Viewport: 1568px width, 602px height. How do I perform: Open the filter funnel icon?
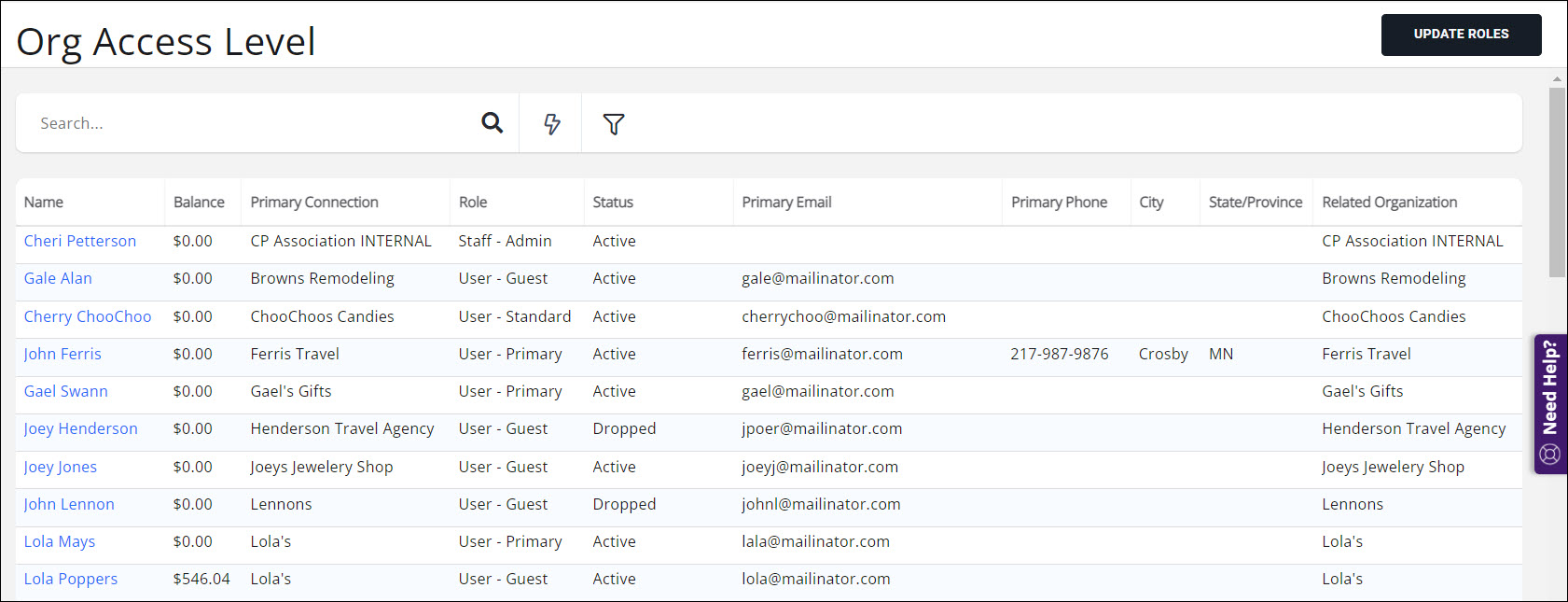[613, 123]
